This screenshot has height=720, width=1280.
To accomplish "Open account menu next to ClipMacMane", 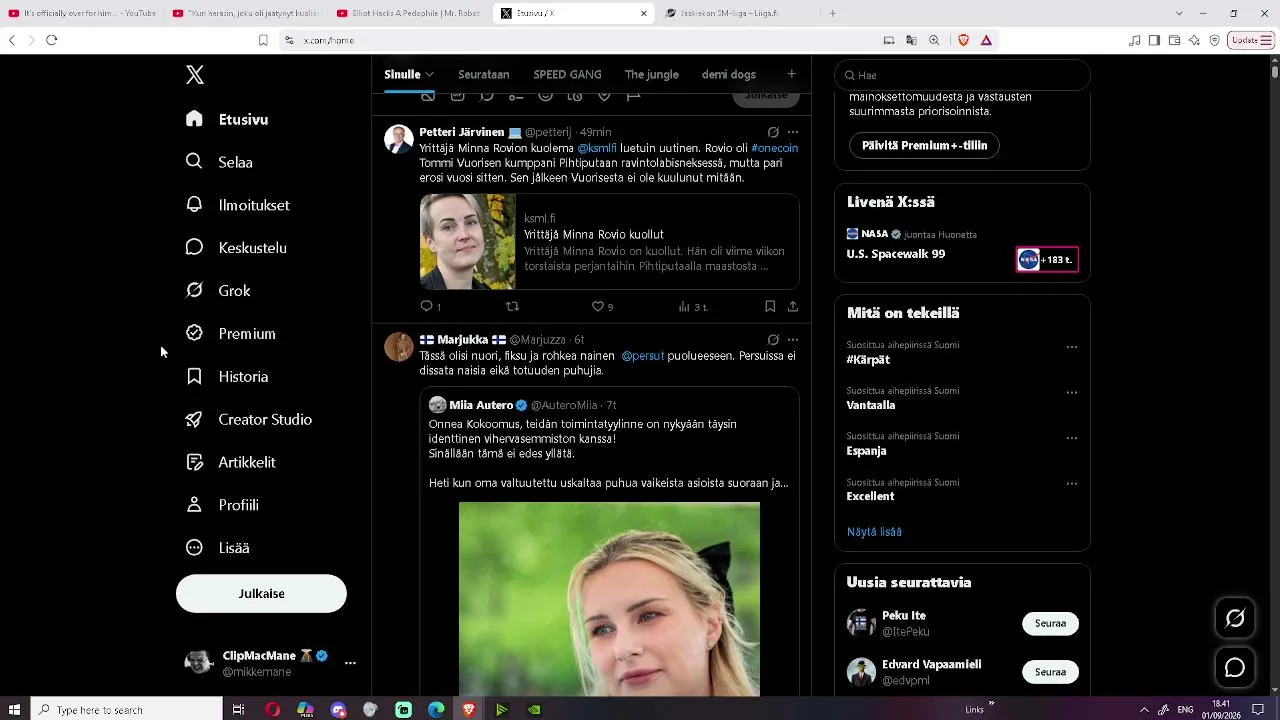I will (350, 663).
